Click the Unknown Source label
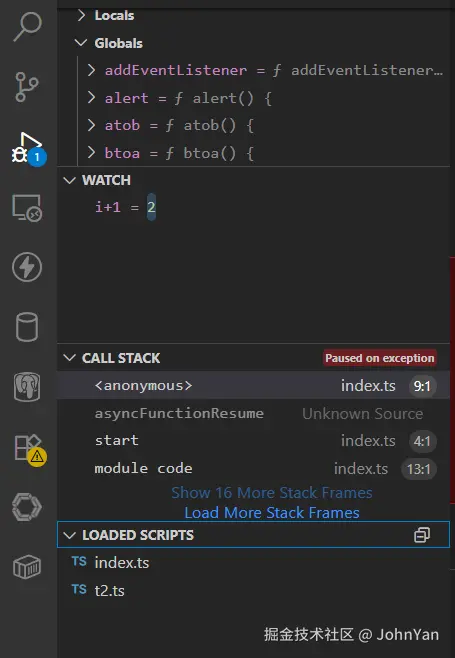The height and width of the screenshot is (658, 455). pos(363,414)
